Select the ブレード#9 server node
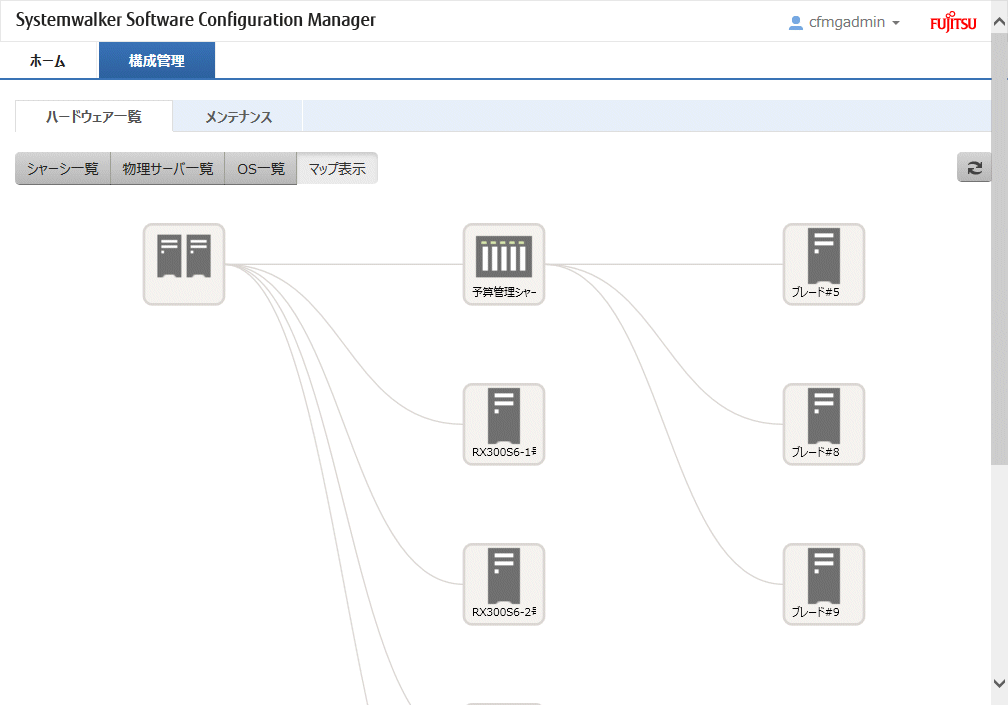This screenshot has height=705, width=1008. [x=824, y=584]
